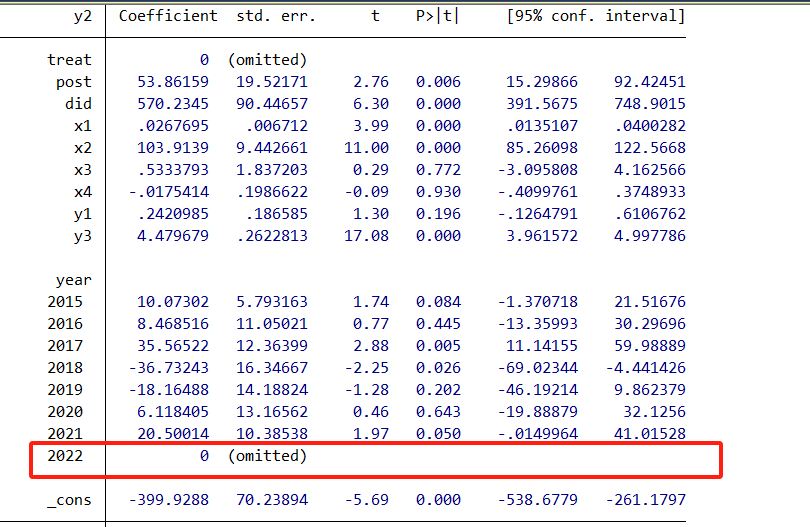Select the 2019 year row label

(65, 390)
